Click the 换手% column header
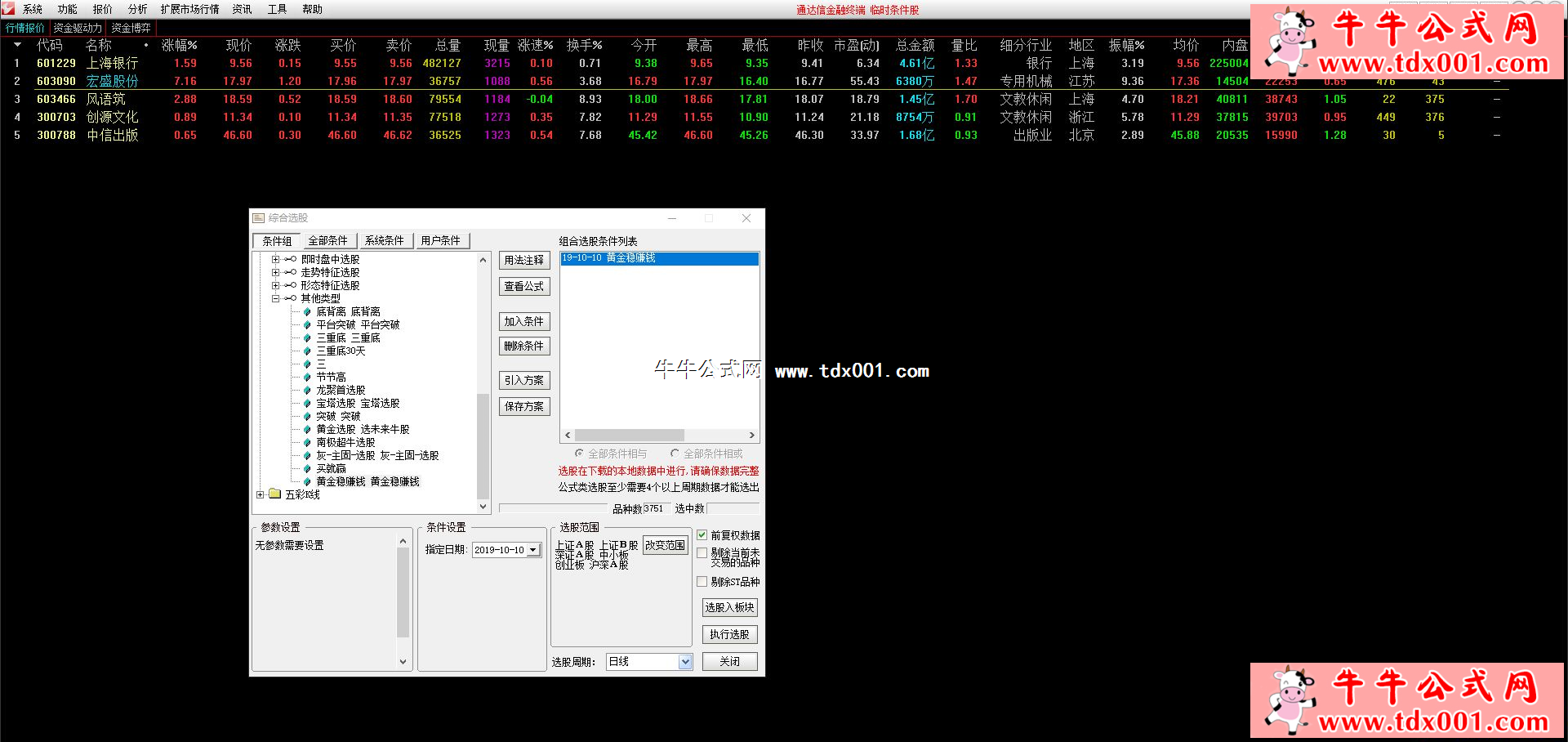The height and width of the screenshot is (742, 1568). [585, 45]
